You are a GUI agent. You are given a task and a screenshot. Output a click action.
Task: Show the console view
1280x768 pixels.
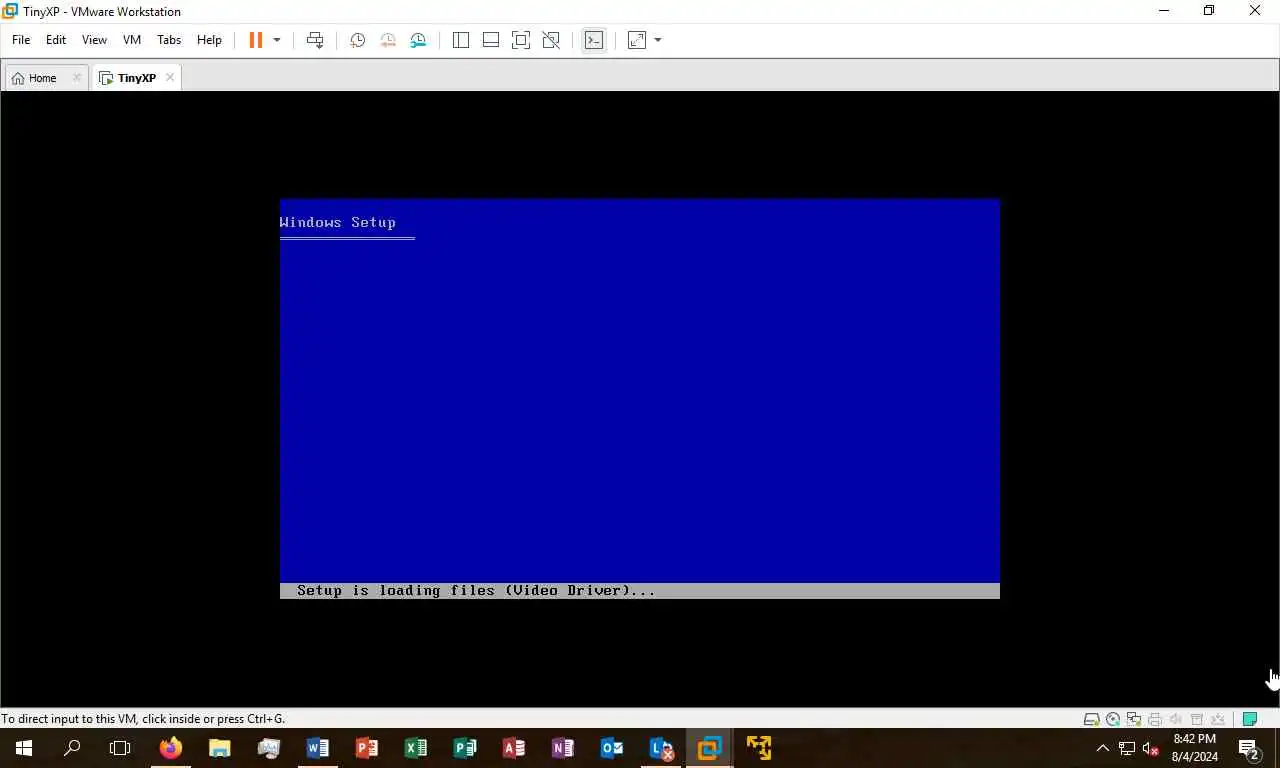[x=594, y=40]
